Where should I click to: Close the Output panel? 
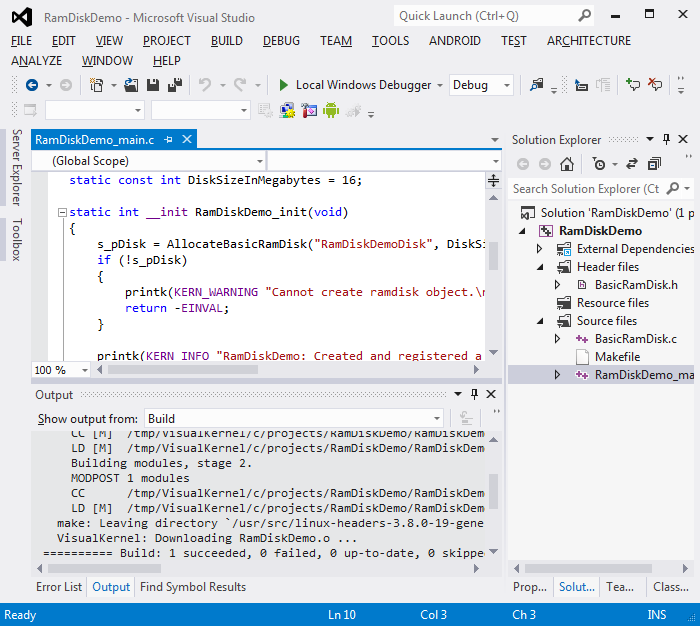point(491,394)
